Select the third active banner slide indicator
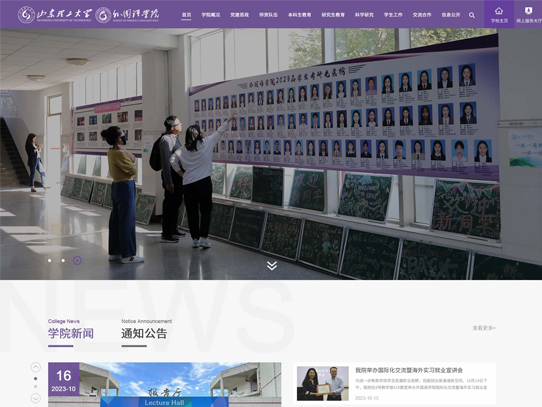The width and height of the screenshot is (542, 407). [x=77, y=260]
